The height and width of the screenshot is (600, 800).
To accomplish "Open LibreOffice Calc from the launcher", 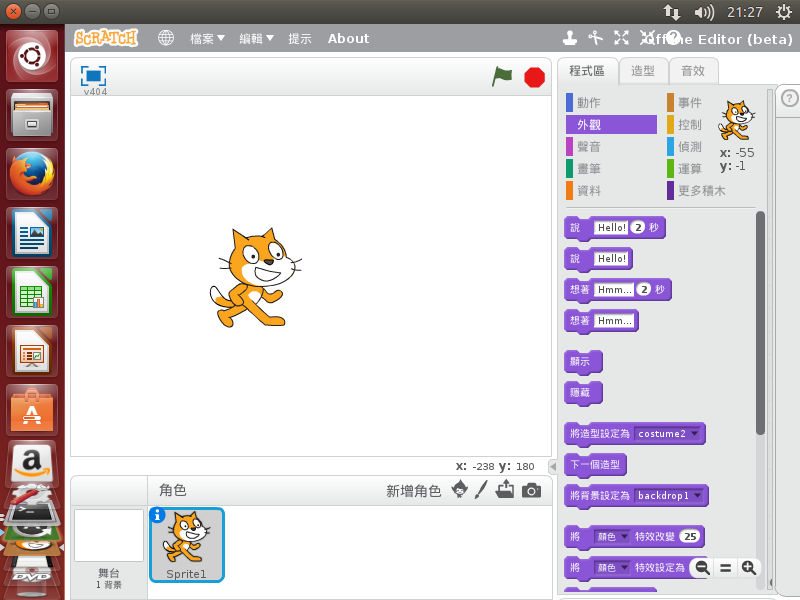I will (x=32, y=292).
